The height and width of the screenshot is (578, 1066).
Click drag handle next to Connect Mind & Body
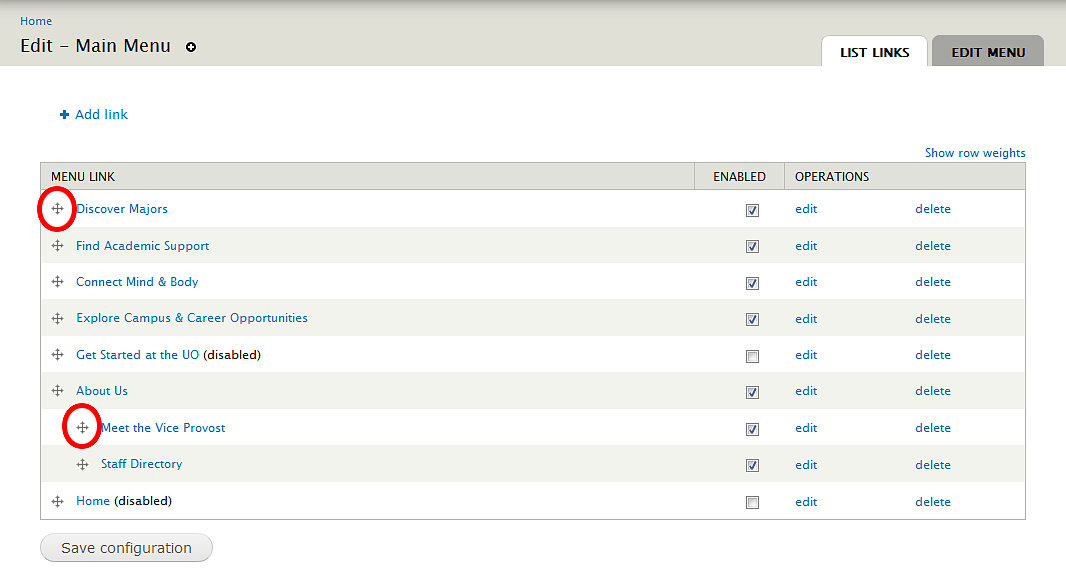(57, 282)
